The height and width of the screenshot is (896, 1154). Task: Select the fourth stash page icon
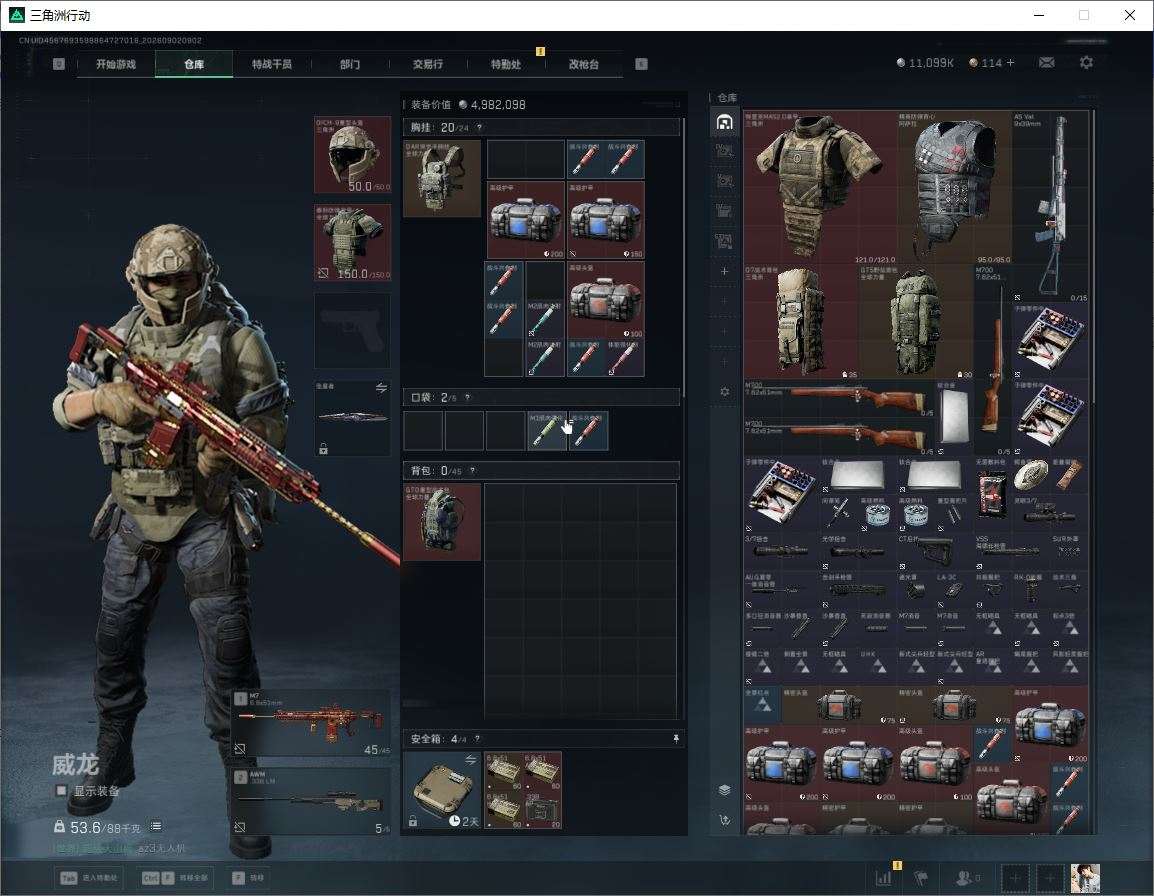[725, 211]
